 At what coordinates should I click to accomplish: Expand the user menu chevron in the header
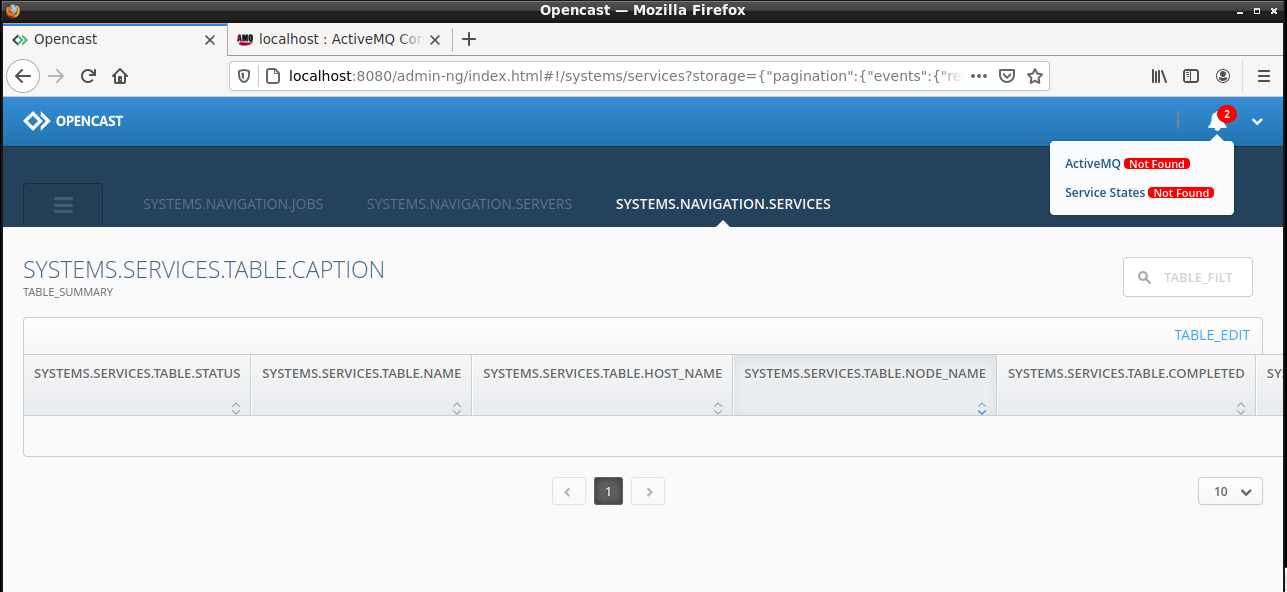coord(1257,120)
